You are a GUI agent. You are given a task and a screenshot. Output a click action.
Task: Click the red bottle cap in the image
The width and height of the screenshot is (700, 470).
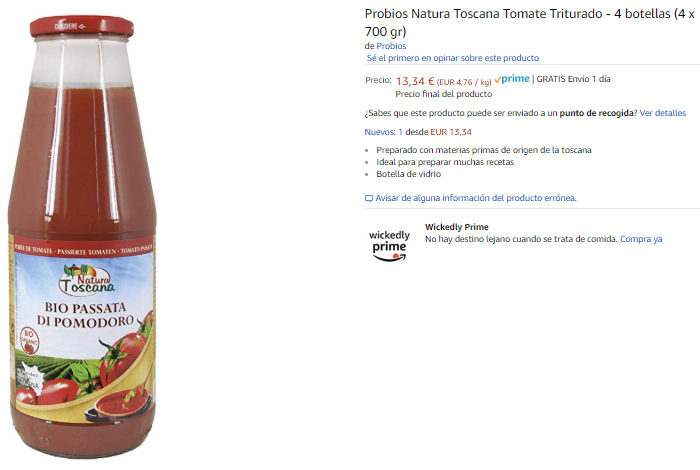coord(82,27)
